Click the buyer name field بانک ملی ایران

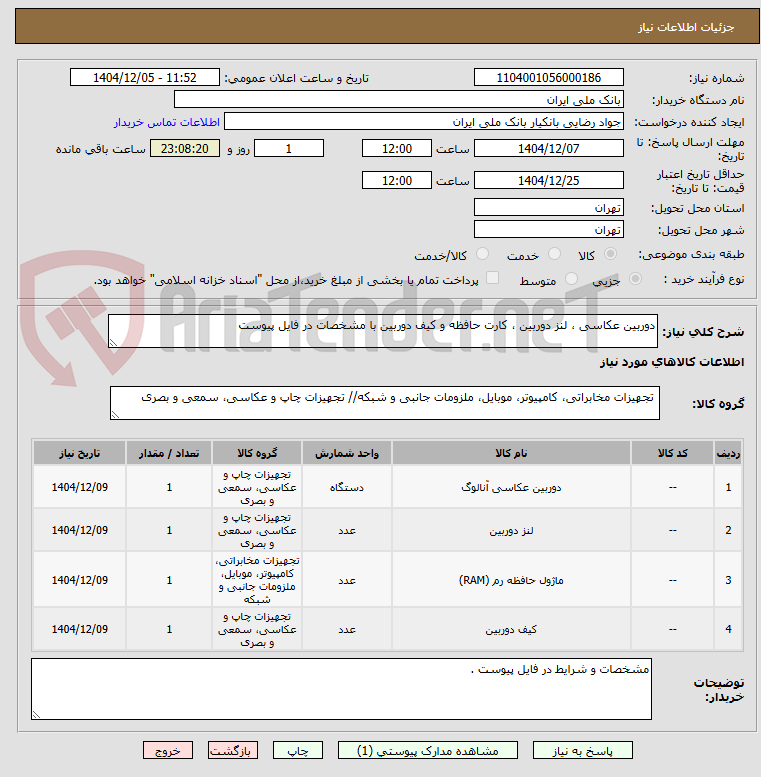pos(399,99)
